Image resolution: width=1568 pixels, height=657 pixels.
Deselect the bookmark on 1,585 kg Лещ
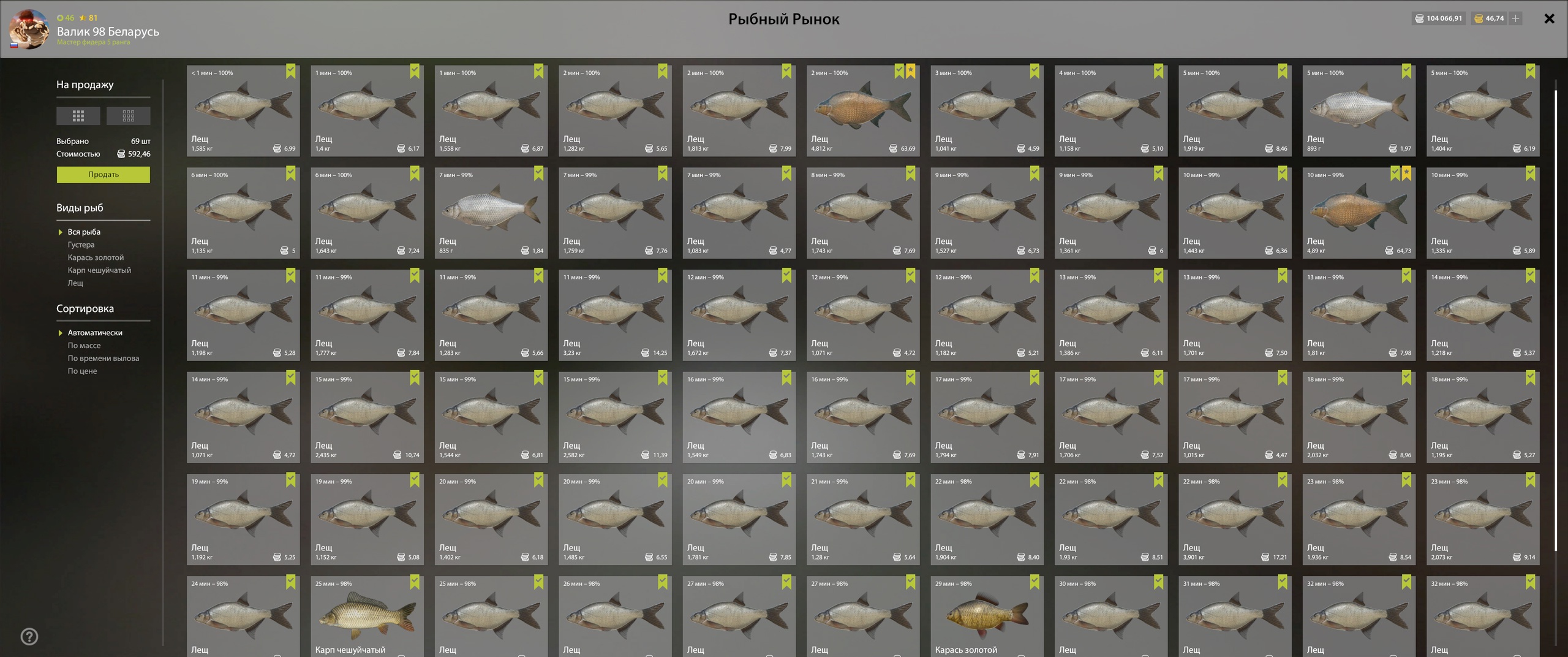point(291,71)
